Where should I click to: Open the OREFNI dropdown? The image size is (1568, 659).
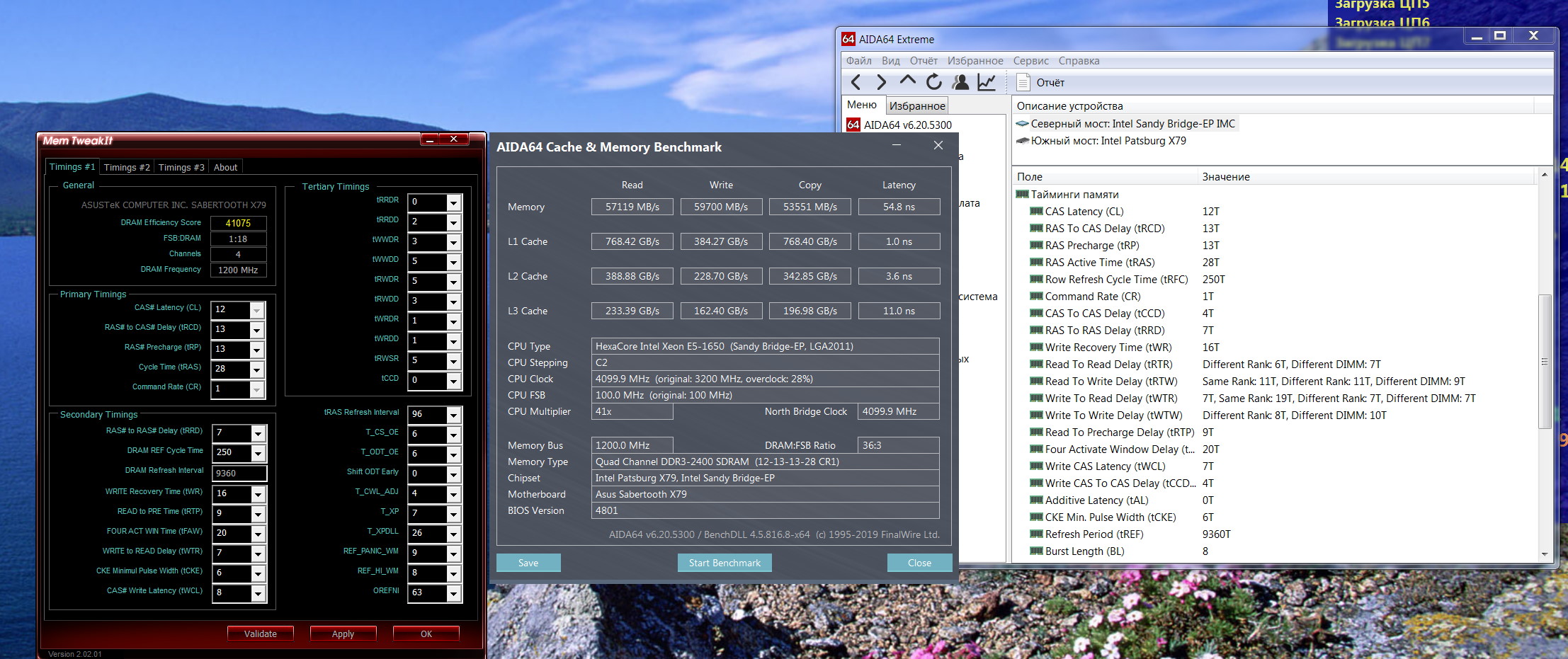coord(454,594)
